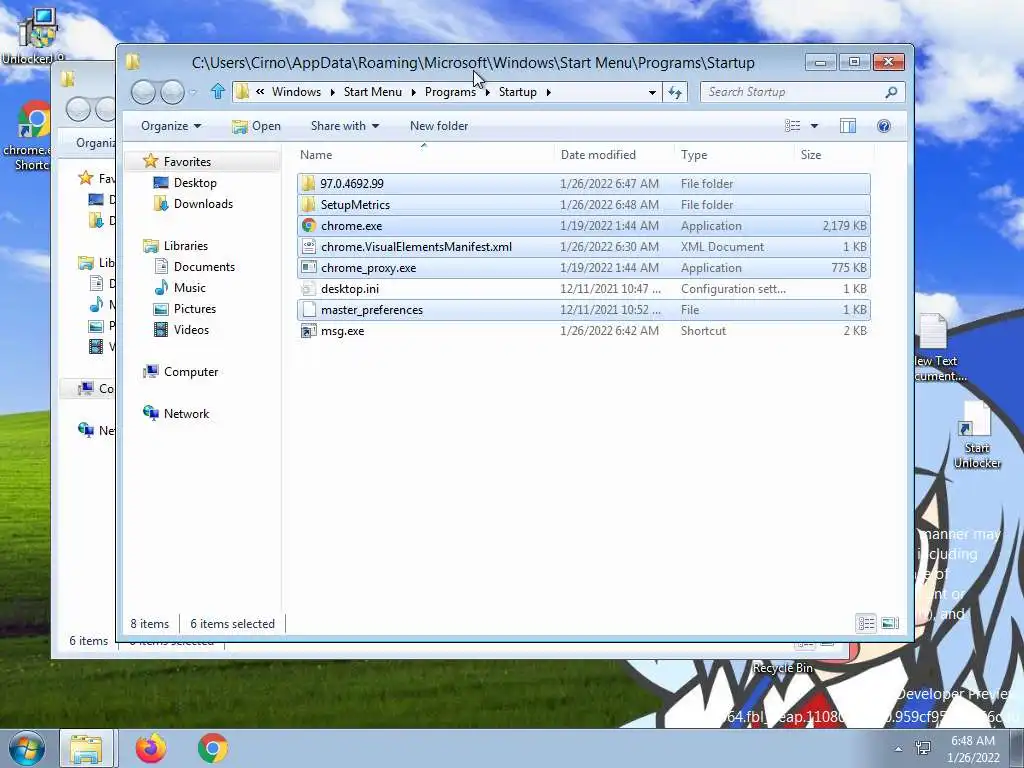Click the Refresh icon beside address bar
1024x768 pixels.
pyautogui.click(x=675, y=92)
